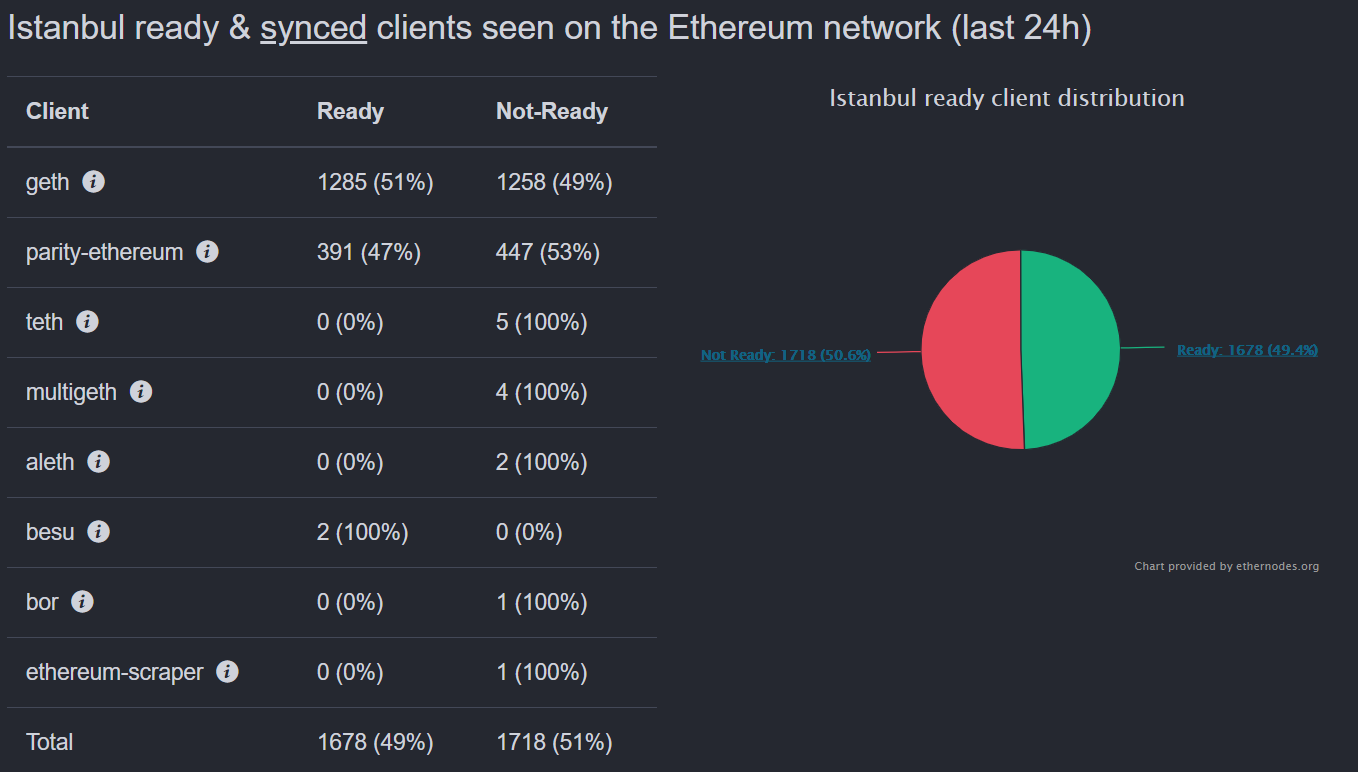Open the parity-ethereum info tooltip icon

point(208,252)
